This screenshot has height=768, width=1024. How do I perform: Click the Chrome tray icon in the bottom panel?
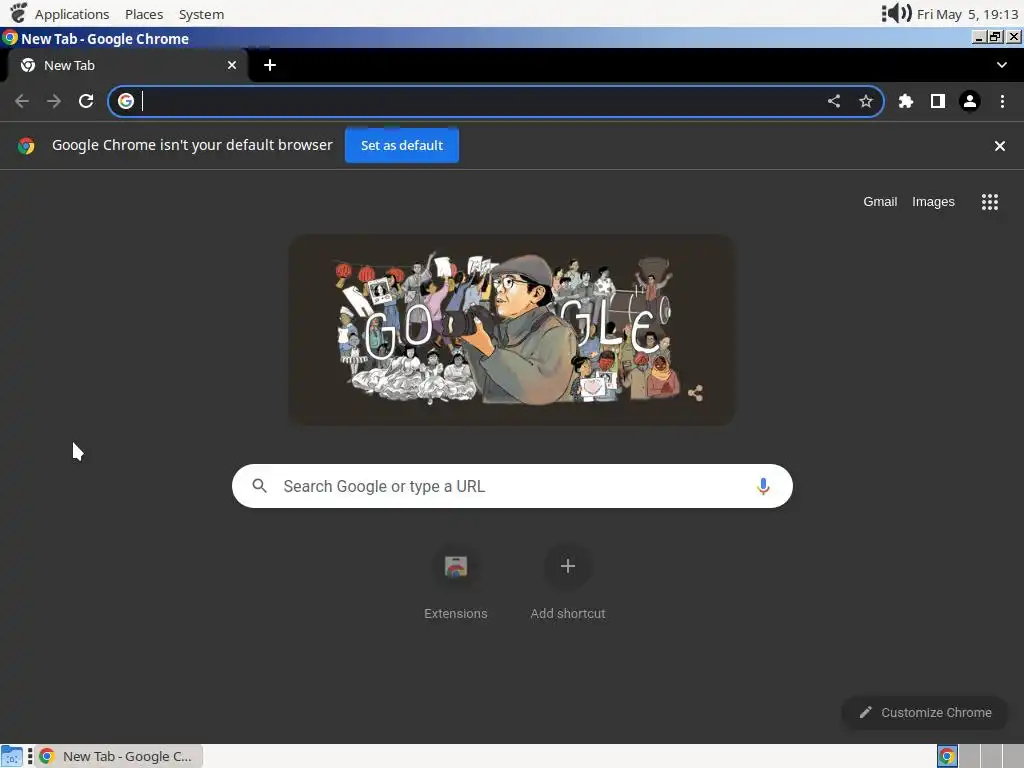(947, 756)
